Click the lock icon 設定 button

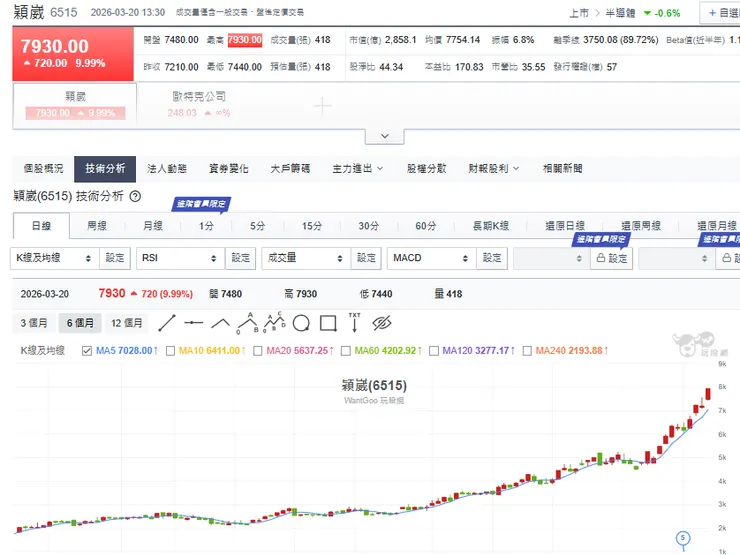pos(612,258)
